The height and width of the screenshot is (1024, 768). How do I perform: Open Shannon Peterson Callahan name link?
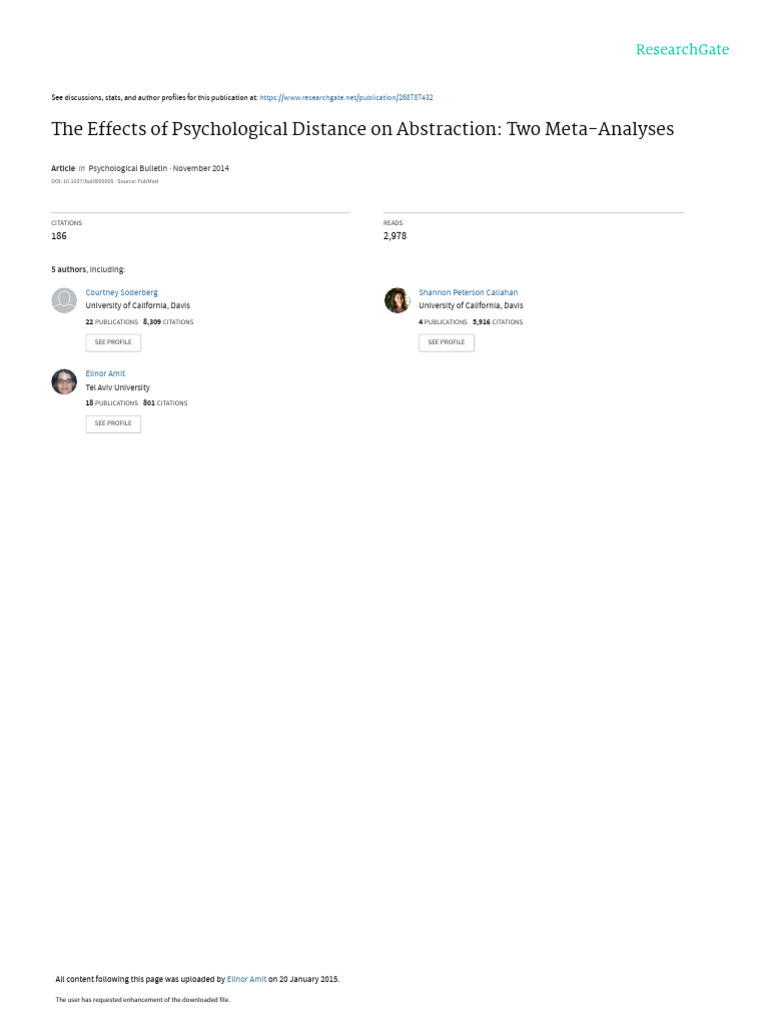click(x=468, y=293)
